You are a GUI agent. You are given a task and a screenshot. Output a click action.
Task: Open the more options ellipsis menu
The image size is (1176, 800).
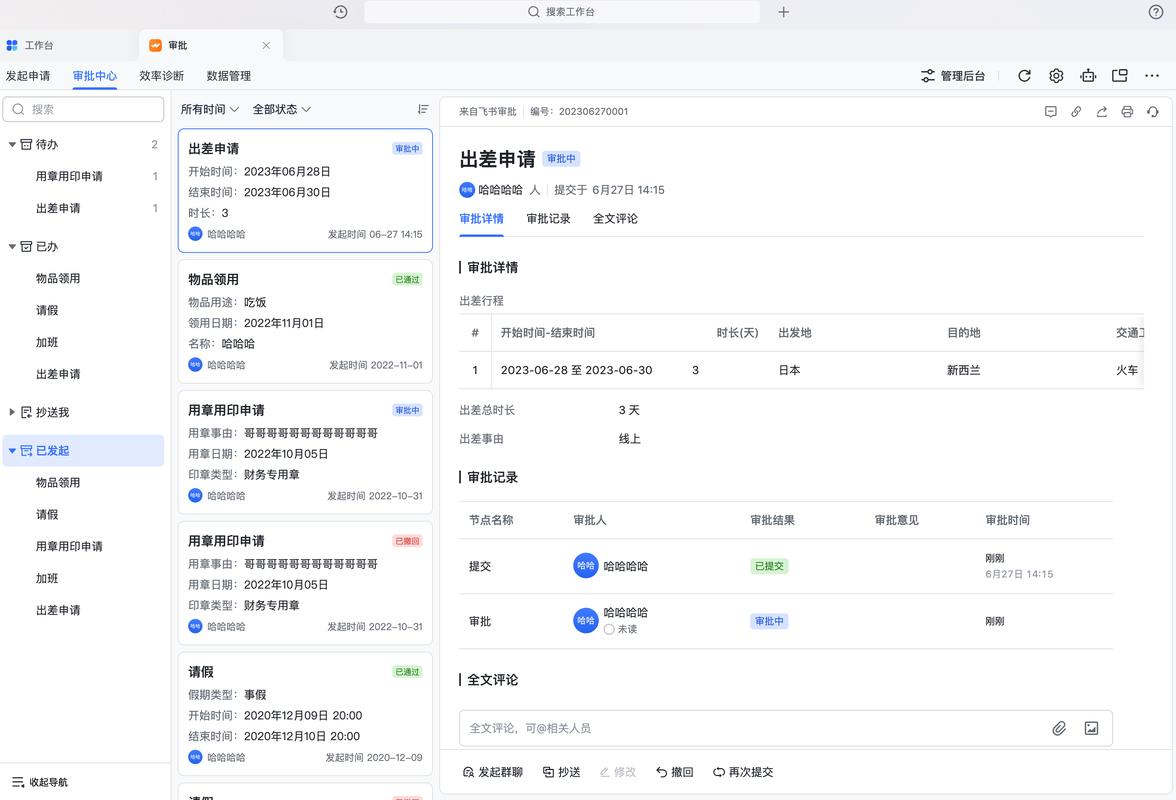coord(1152,76)
